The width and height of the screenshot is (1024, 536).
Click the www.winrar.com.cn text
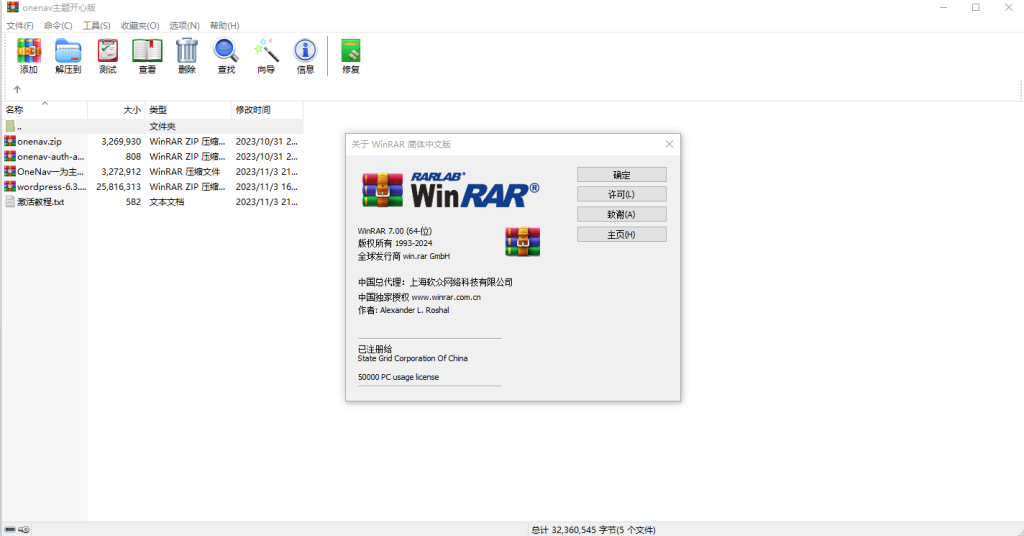446,297
